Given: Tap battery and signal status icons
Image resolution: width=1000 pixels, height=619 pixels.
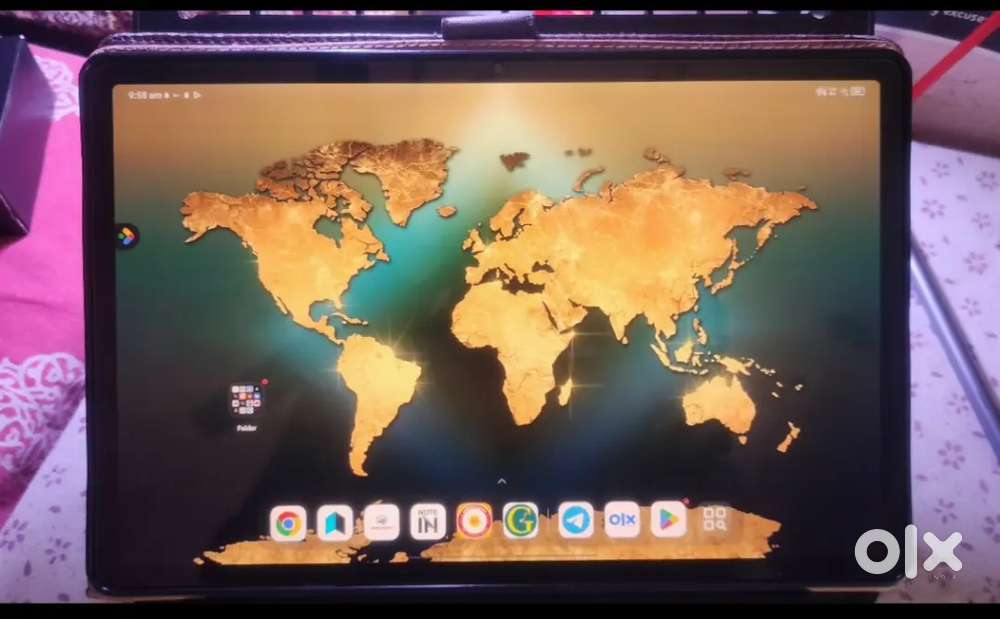Looking at the screenshot, I should [x=839, y=91].
